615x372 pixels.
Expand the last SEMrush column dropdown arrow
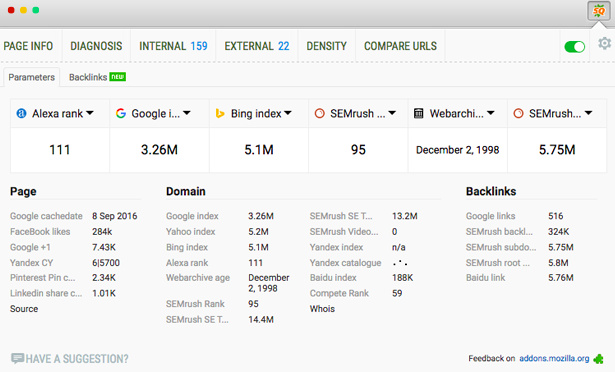click(x=588, y=113)
